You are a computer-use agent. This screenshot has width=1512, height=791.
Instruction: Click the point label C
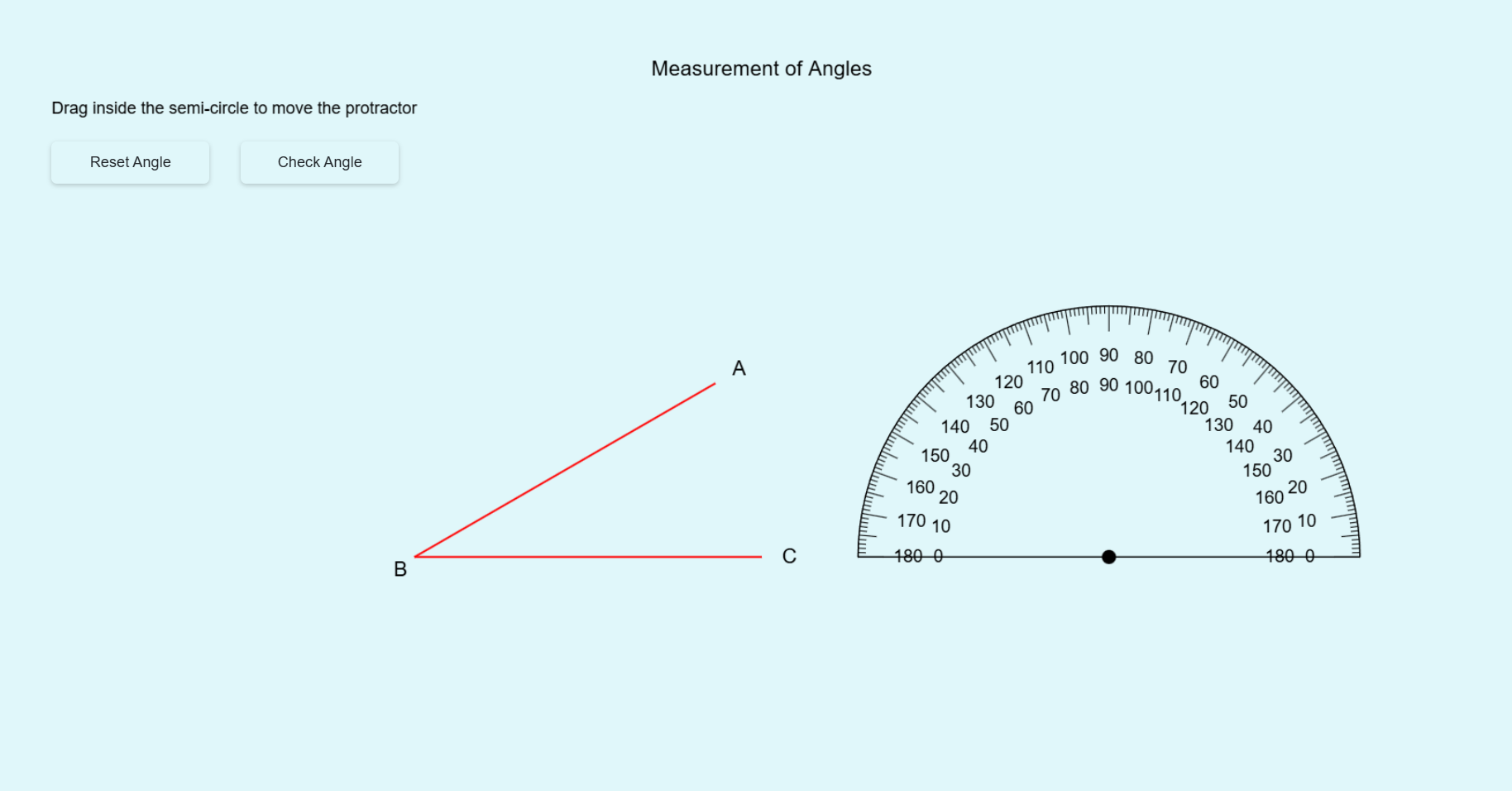(789, 556)
